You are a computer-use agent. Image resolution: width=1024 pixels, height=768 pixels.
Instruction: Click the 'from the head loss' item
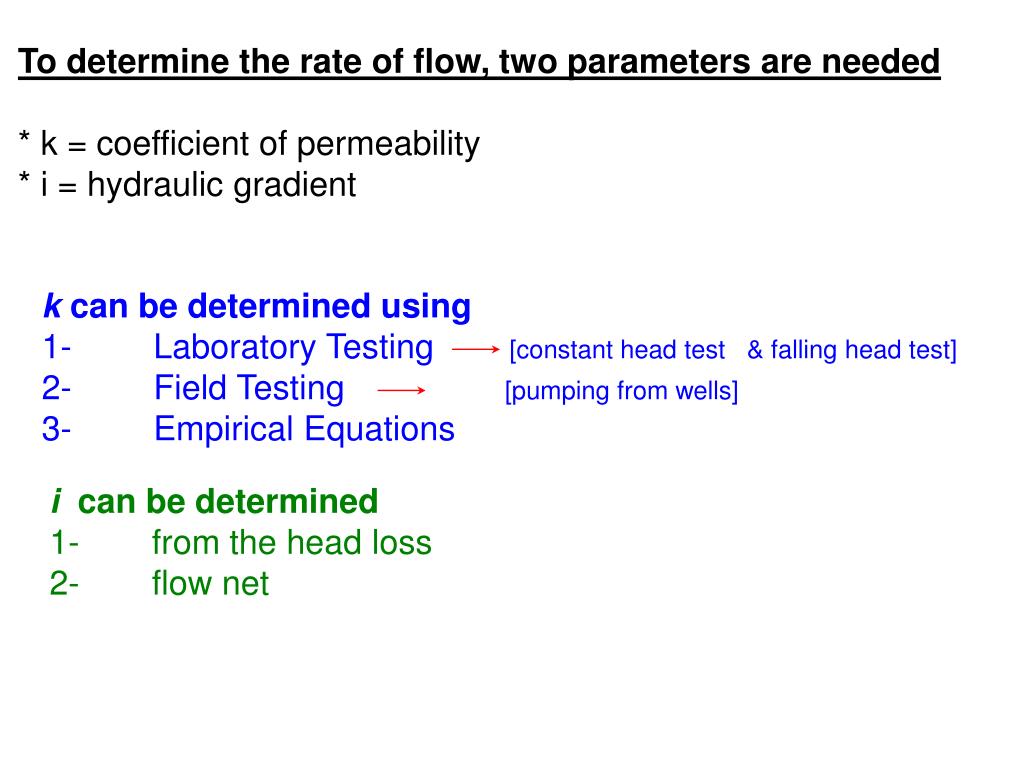click(291, 543)
